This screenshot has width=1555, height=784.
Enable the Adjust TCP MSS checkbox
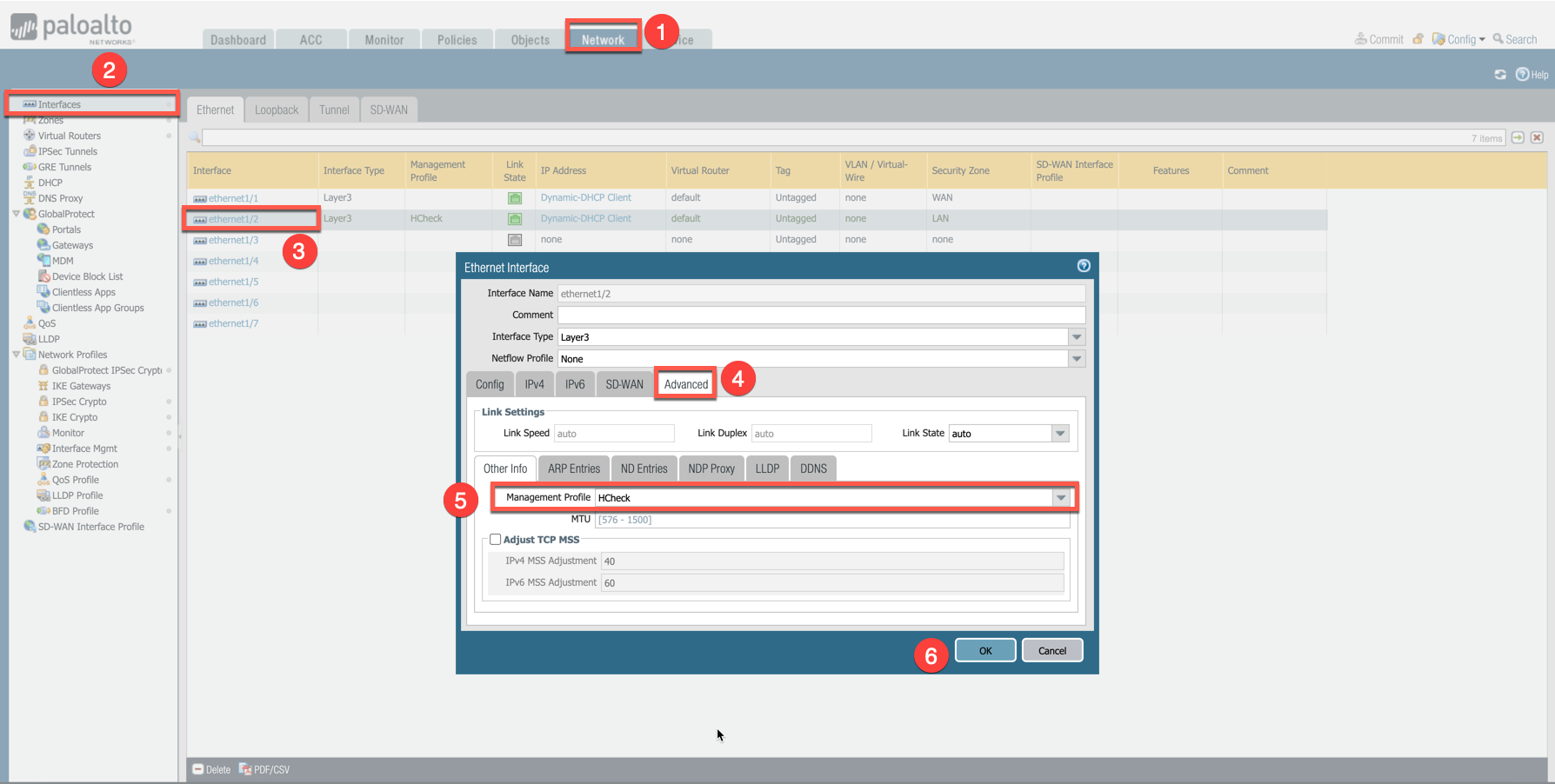coord(496,540)
